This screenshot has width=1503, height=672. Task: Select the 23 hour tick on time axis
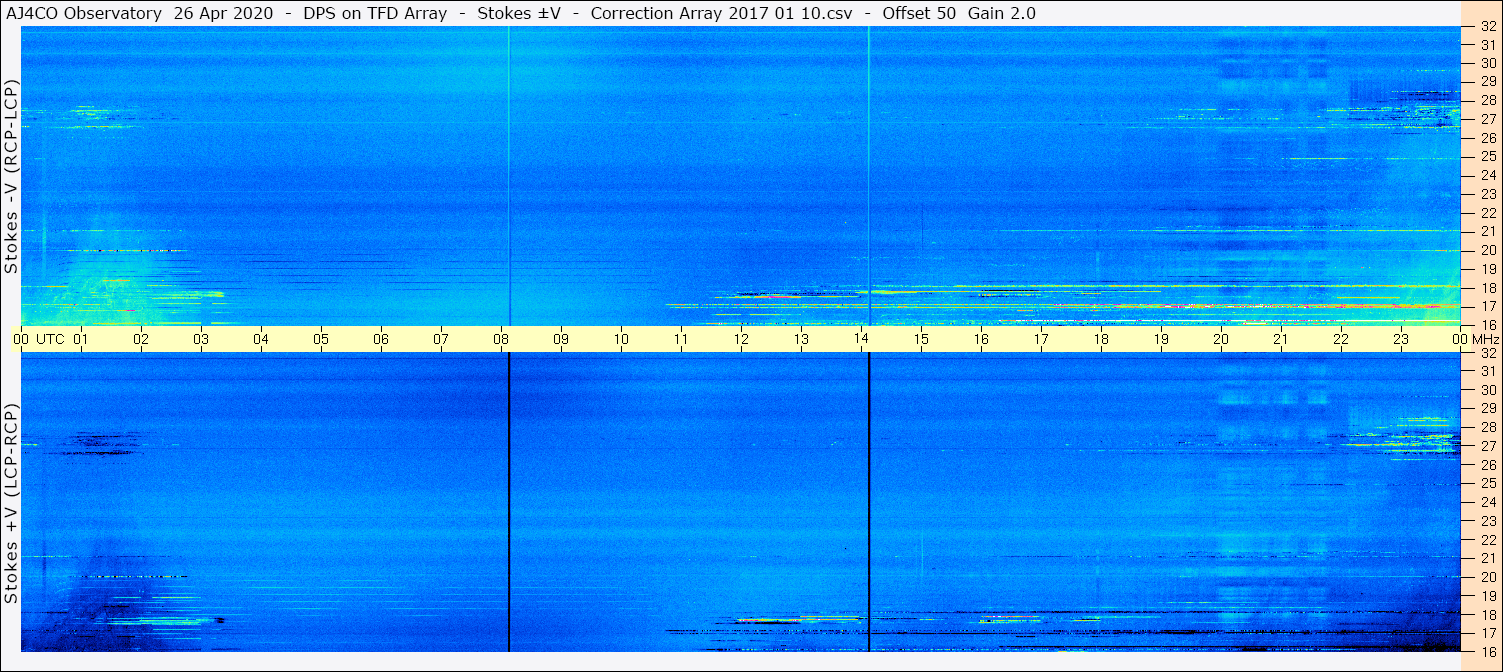(x=1401, y=339)
